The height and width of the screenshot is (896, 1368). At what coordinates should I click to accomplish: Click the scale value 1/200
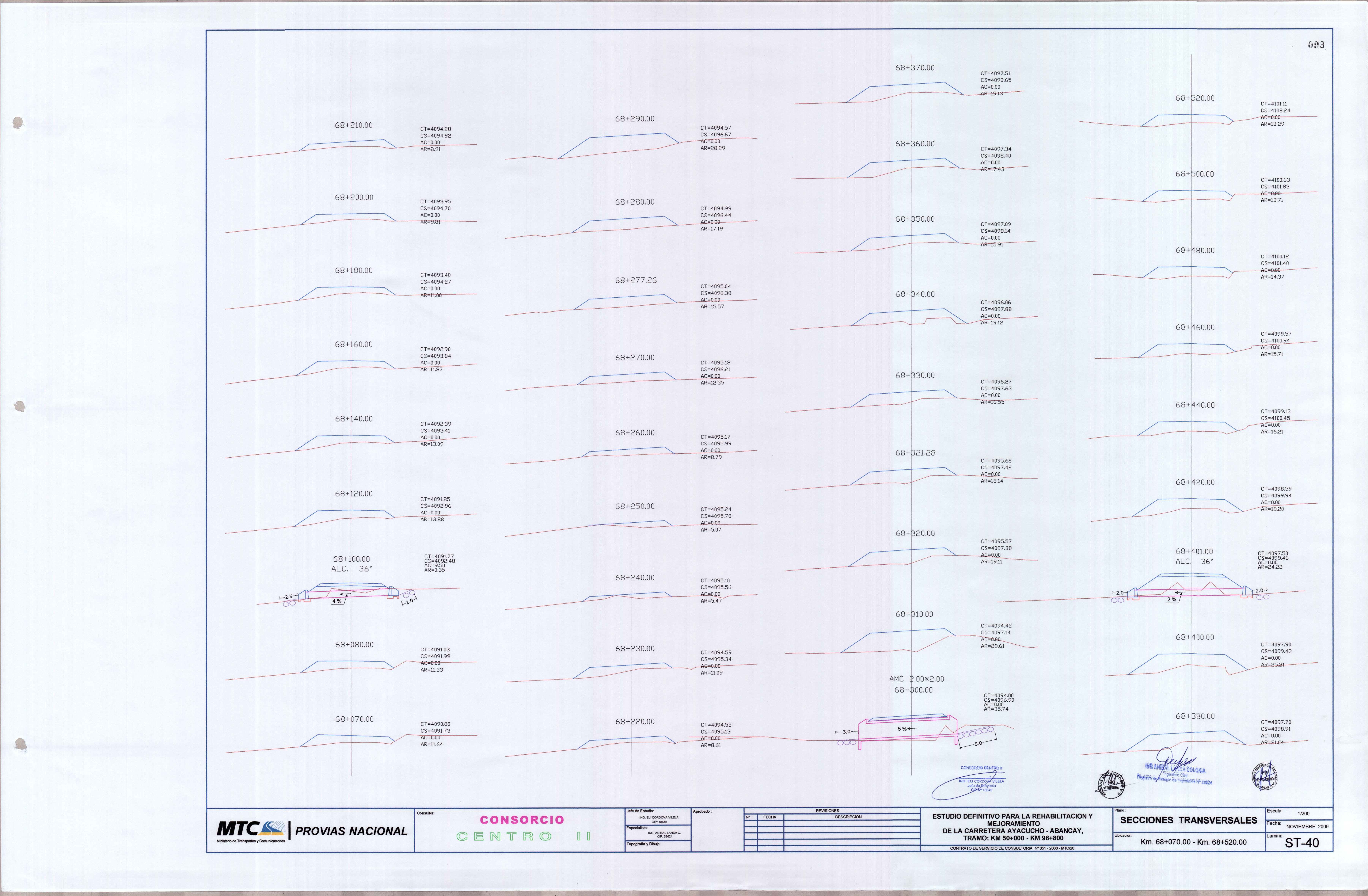tap(1304, 814)
